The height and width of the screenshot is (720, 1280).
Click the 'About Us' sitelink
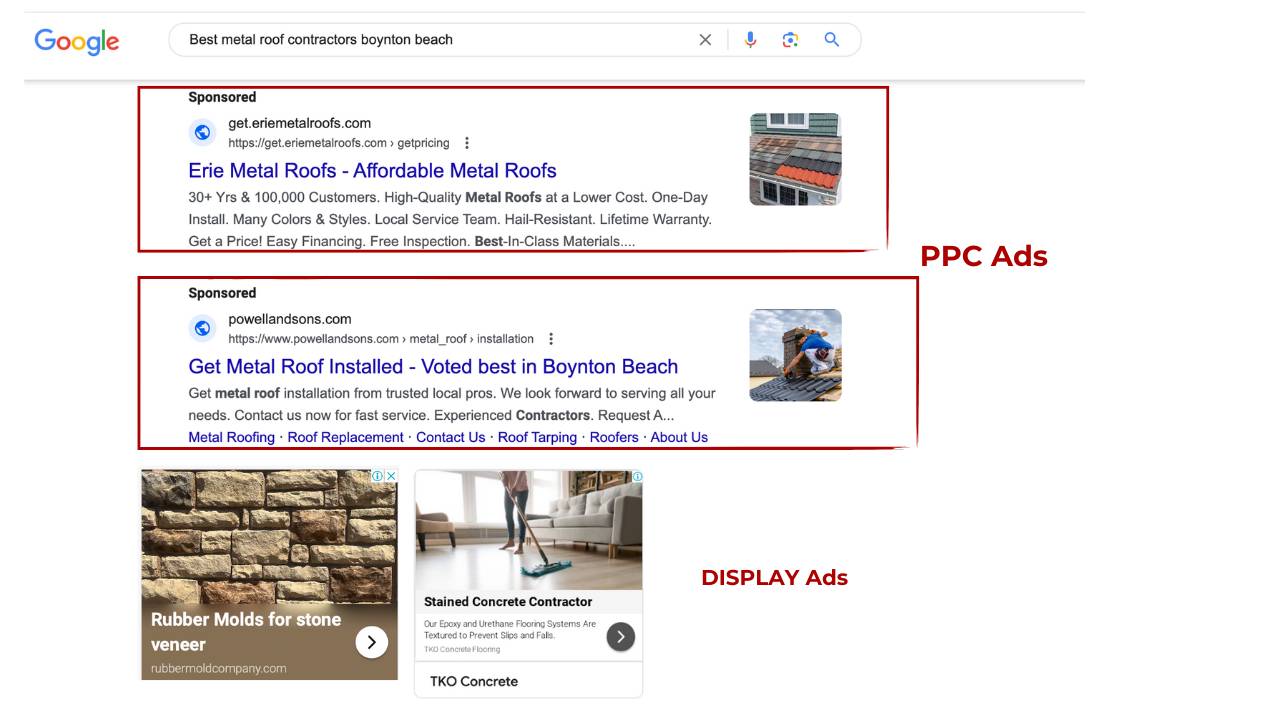(679, 437)
